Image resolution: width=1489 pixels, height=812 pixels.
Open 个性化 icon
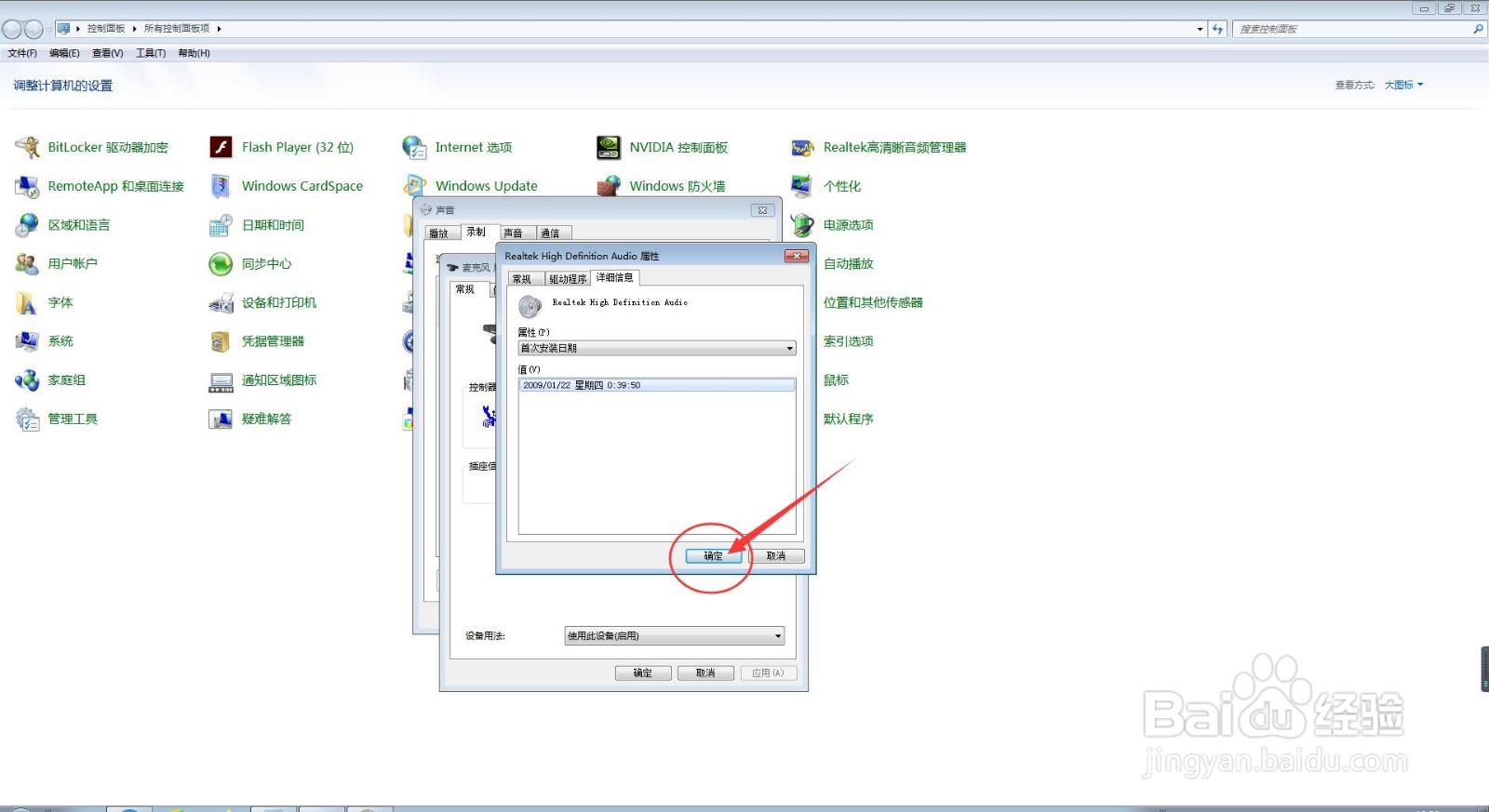[802, 186]
